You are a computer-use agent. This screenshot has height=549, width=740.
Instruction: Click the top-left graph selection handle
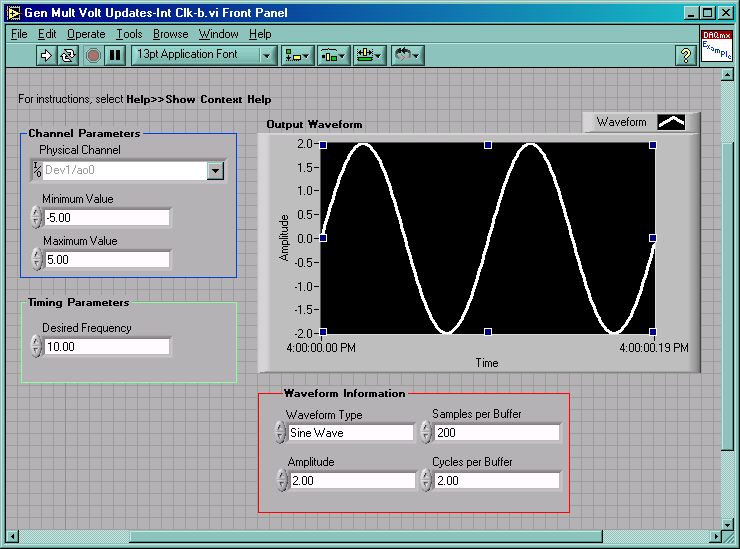323,145
